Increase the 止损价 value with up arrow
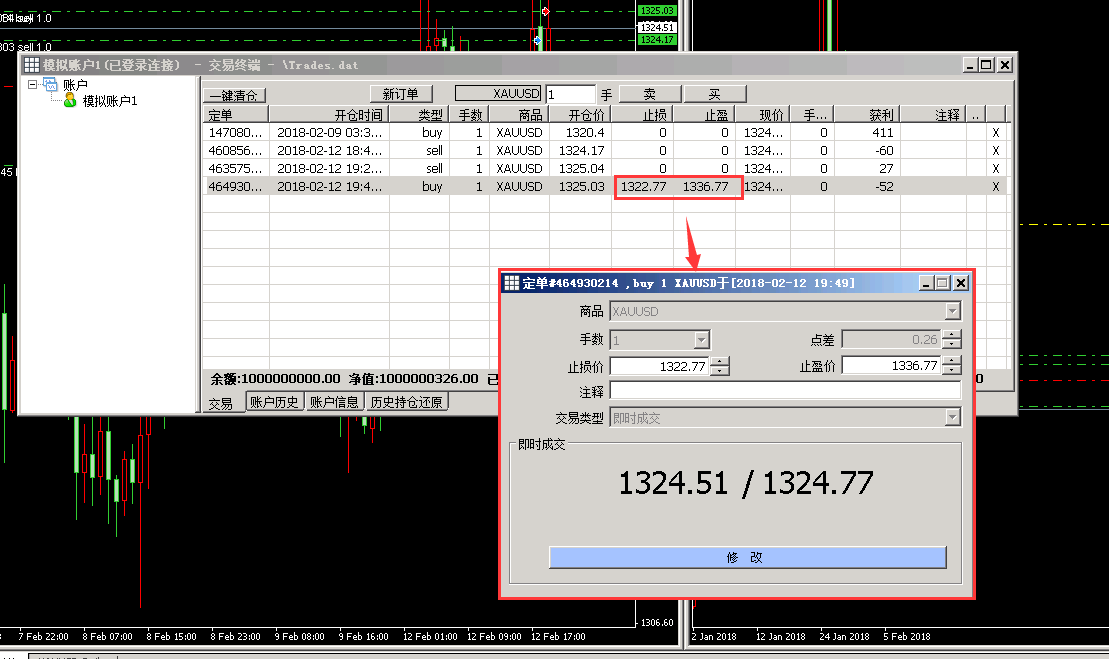This screenshot has height=659, width=1109. point(719,361)
